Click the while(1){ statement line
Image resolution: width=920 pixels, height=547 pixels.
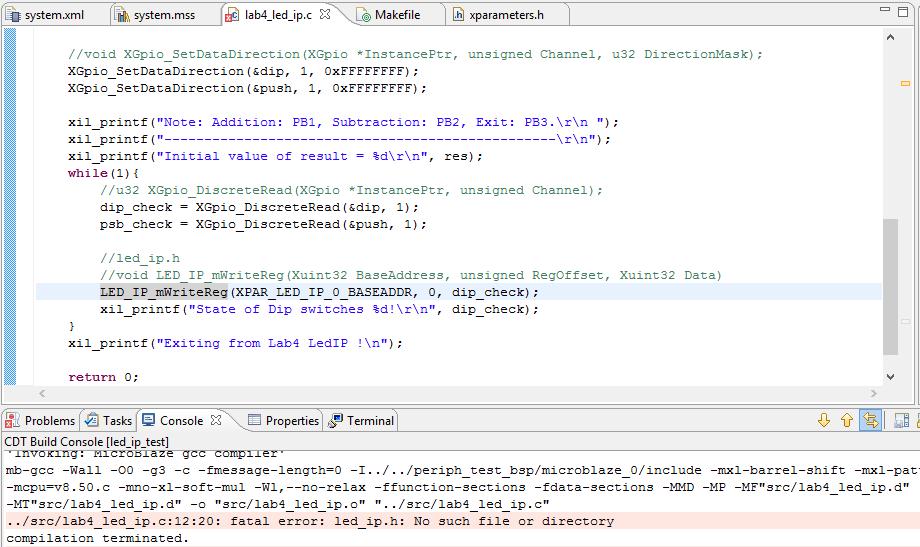[103, 173]
